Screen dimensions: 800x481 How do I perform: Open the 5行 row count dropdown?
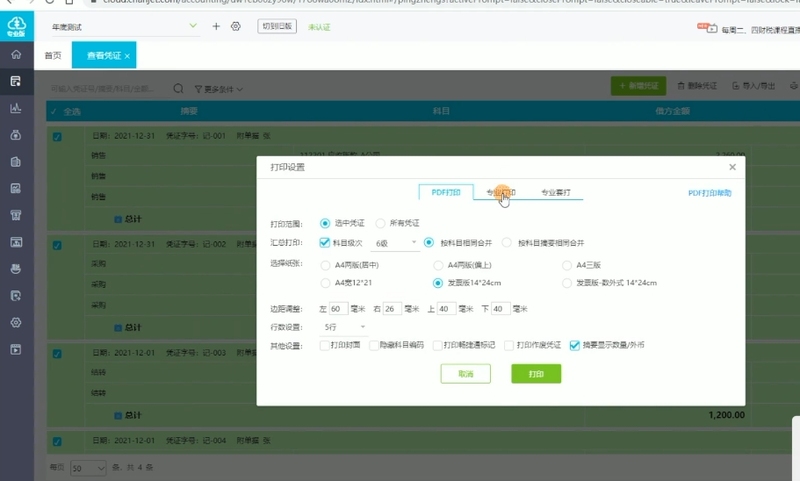pyautogui.click(x=343, y=326)
